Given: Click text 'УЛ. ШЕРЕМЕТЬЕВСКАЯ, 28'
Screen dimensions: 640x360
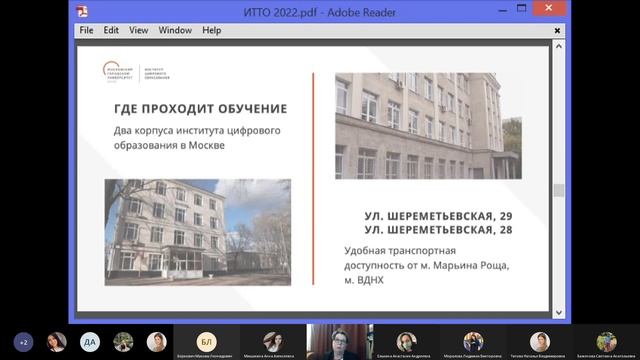Looking at the screenshot, I should click(x=438, y=230).
